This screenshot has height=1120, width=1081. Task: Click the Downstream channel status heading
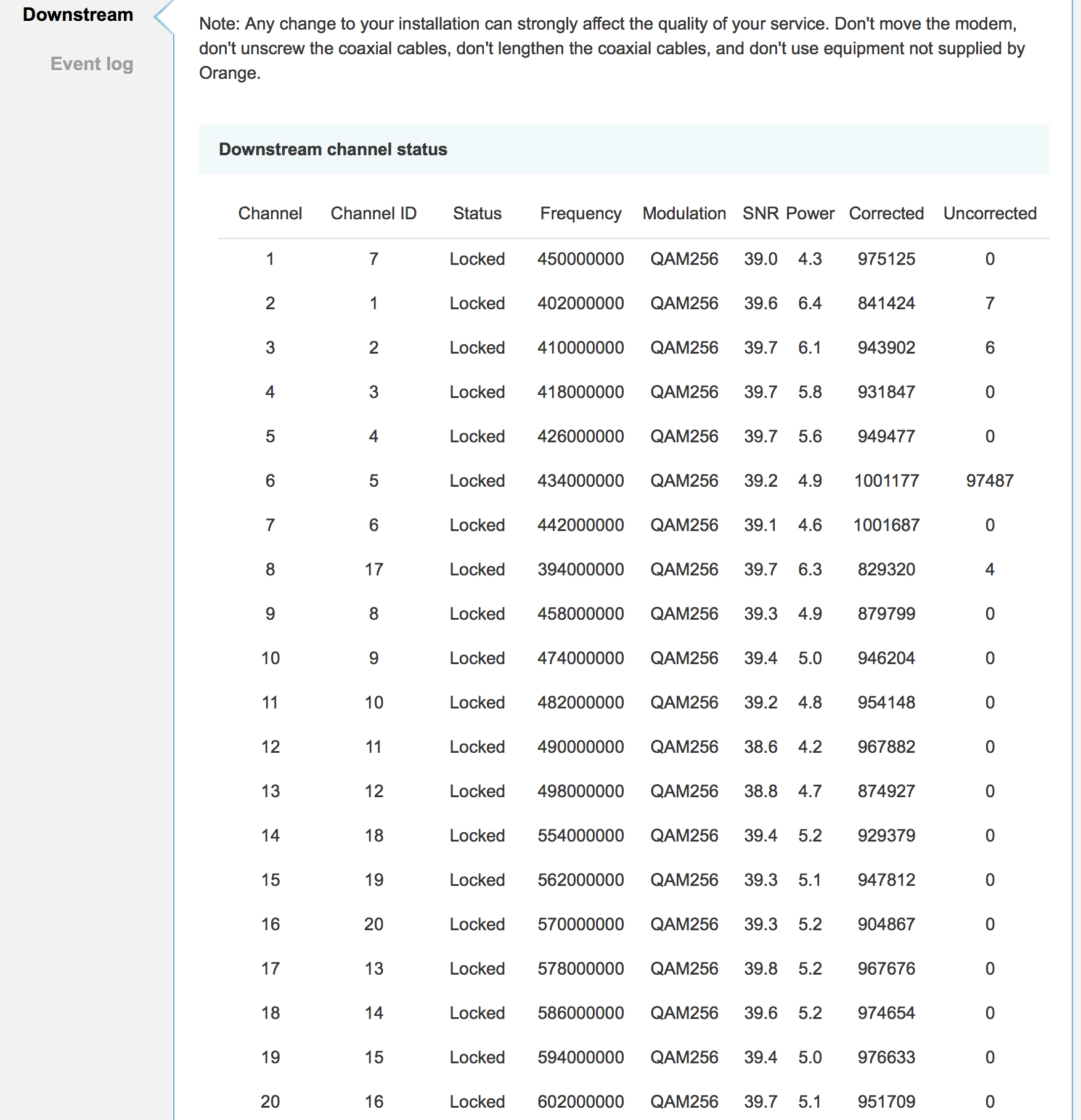point(333,150)
